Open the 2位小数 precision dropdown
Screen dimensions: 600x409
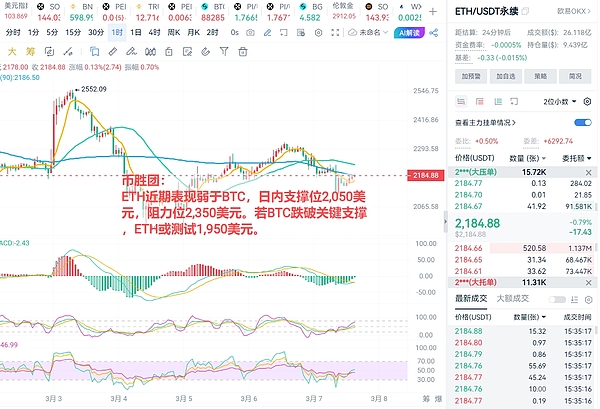(x=559, y=102)
